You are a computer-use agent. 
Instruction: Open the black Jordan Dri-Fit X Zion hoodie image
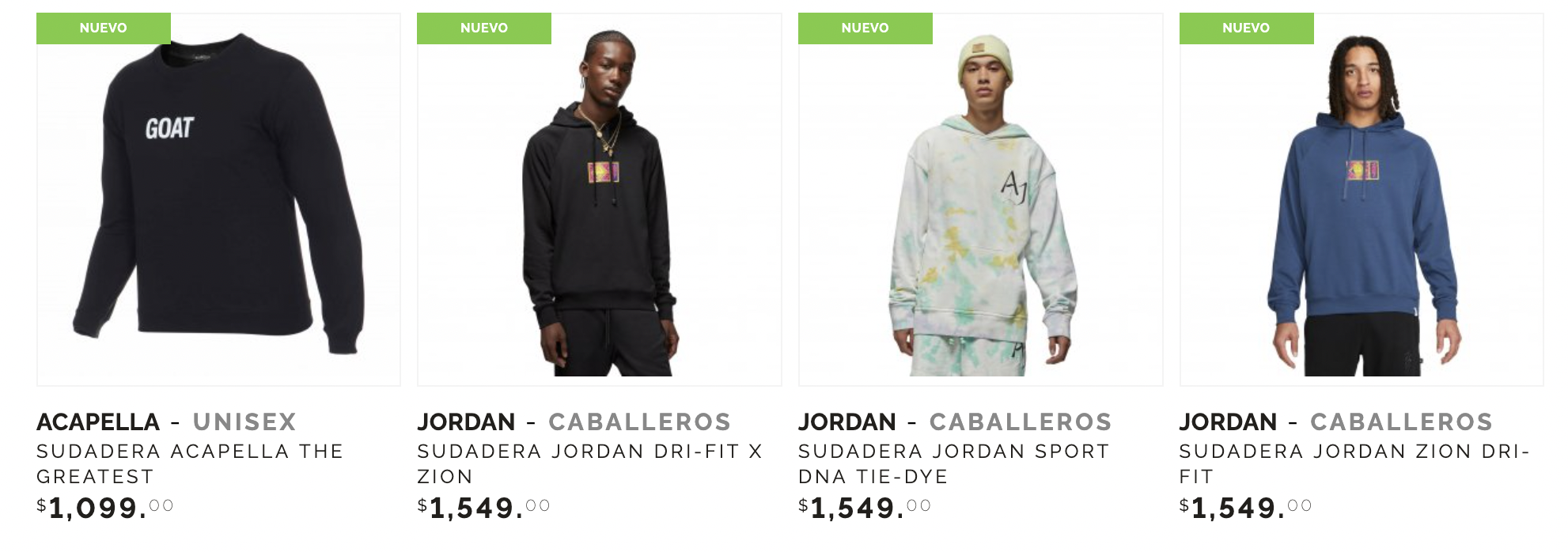coord(599,199)
